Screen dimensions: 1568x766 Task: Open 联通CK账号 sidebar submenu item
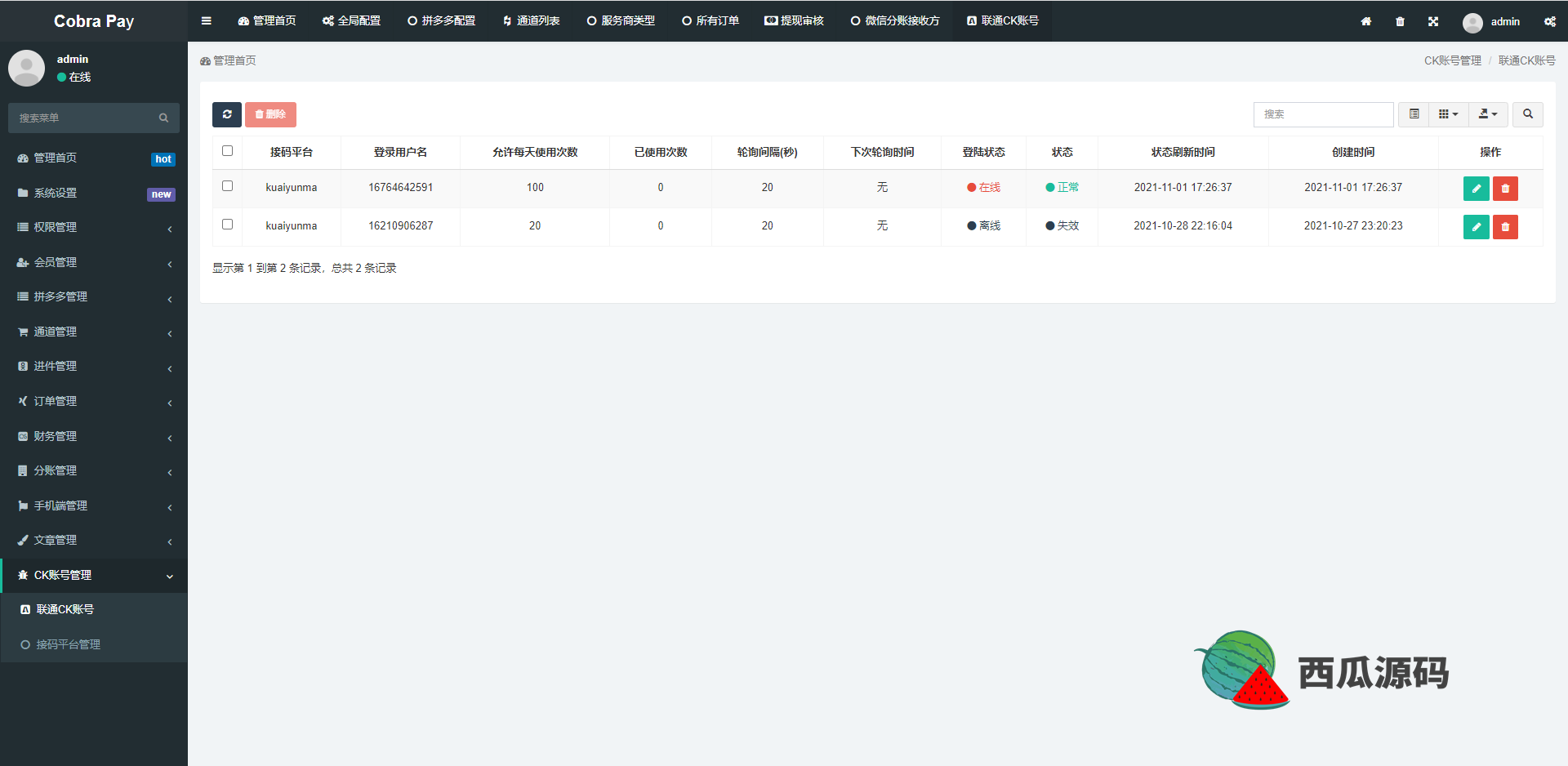tap(94, 610)
